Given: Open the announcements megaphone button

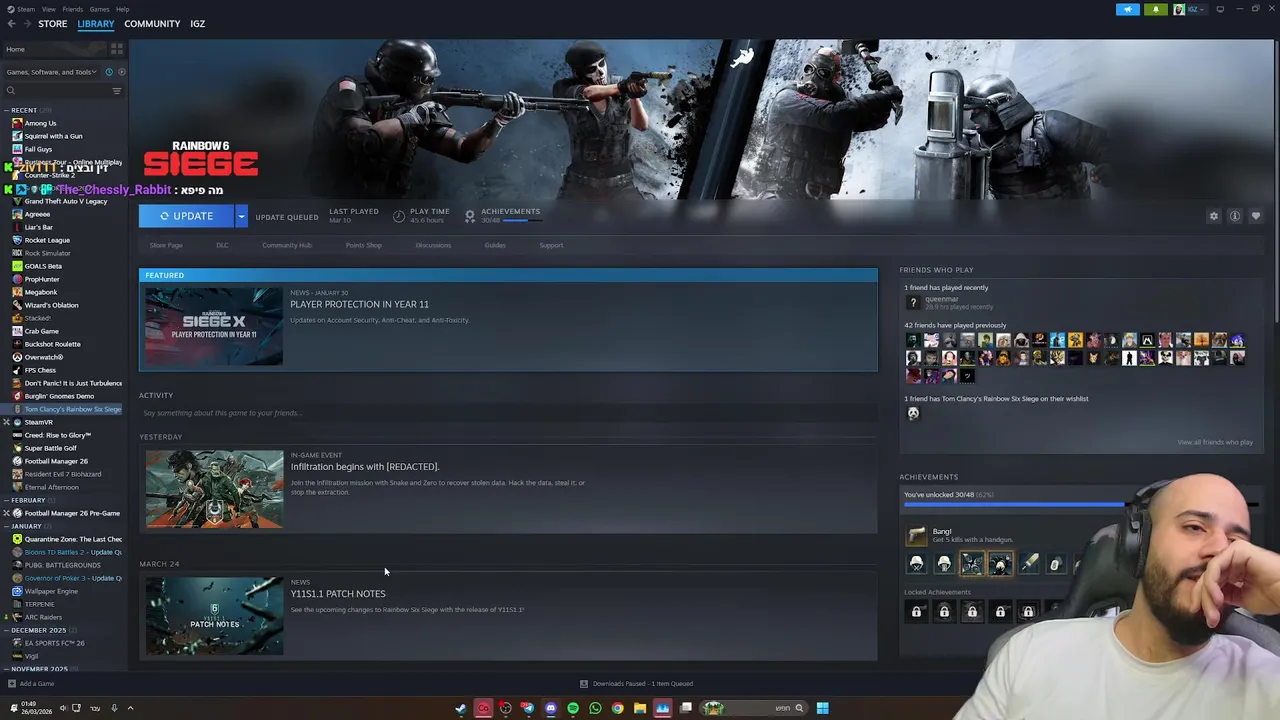Looking at the screenshot, I should [1127, 9].
